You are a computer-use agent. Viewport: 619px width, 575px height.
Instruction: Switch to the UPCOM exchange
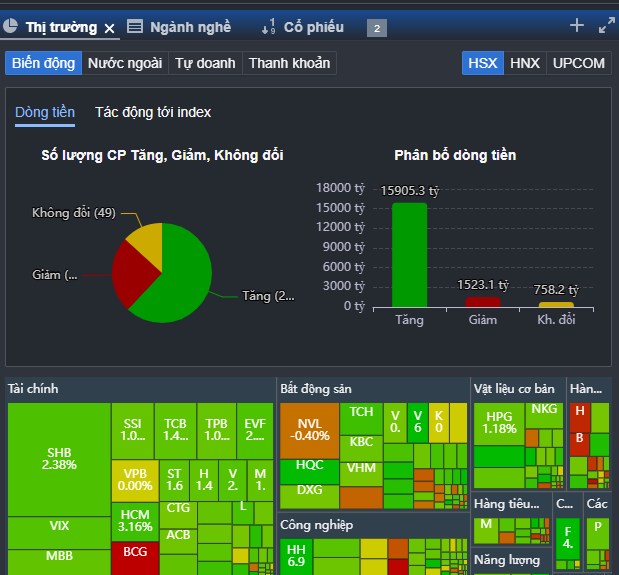(579, 63)
